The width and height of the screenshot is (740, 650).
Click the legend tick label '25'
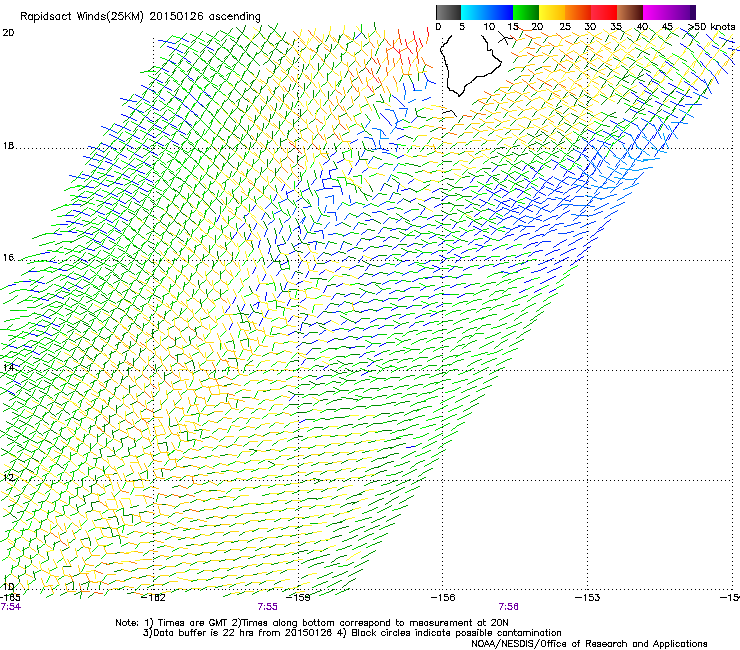pyautogui.click(x=565, y=26)
